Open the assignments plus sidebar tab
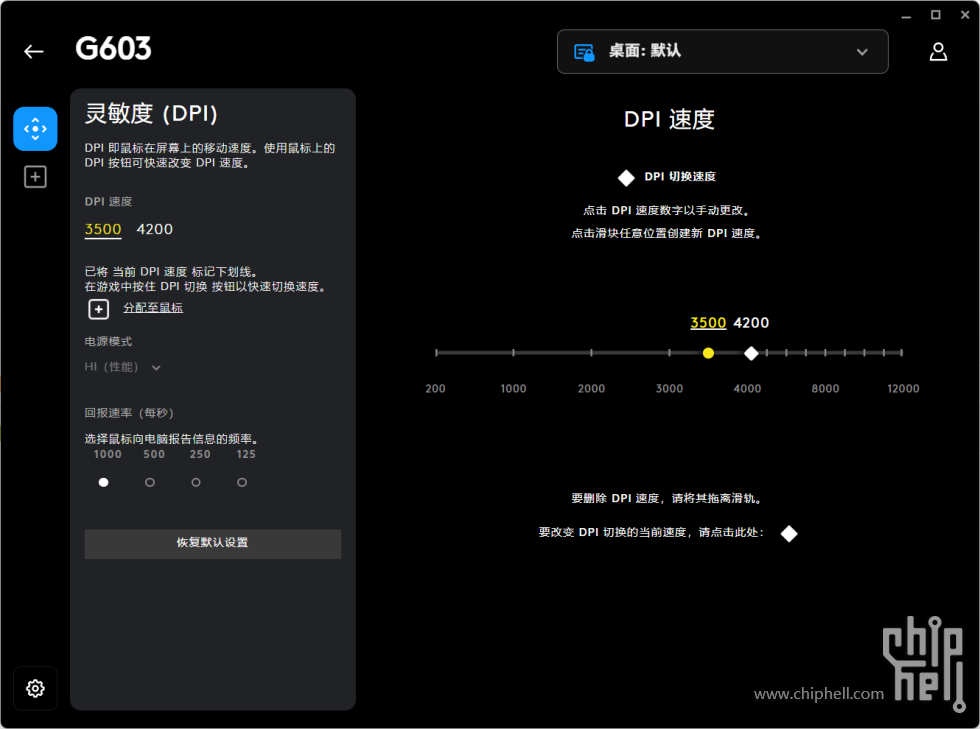This screenshot has height=729, width=980. pos(35,177)
